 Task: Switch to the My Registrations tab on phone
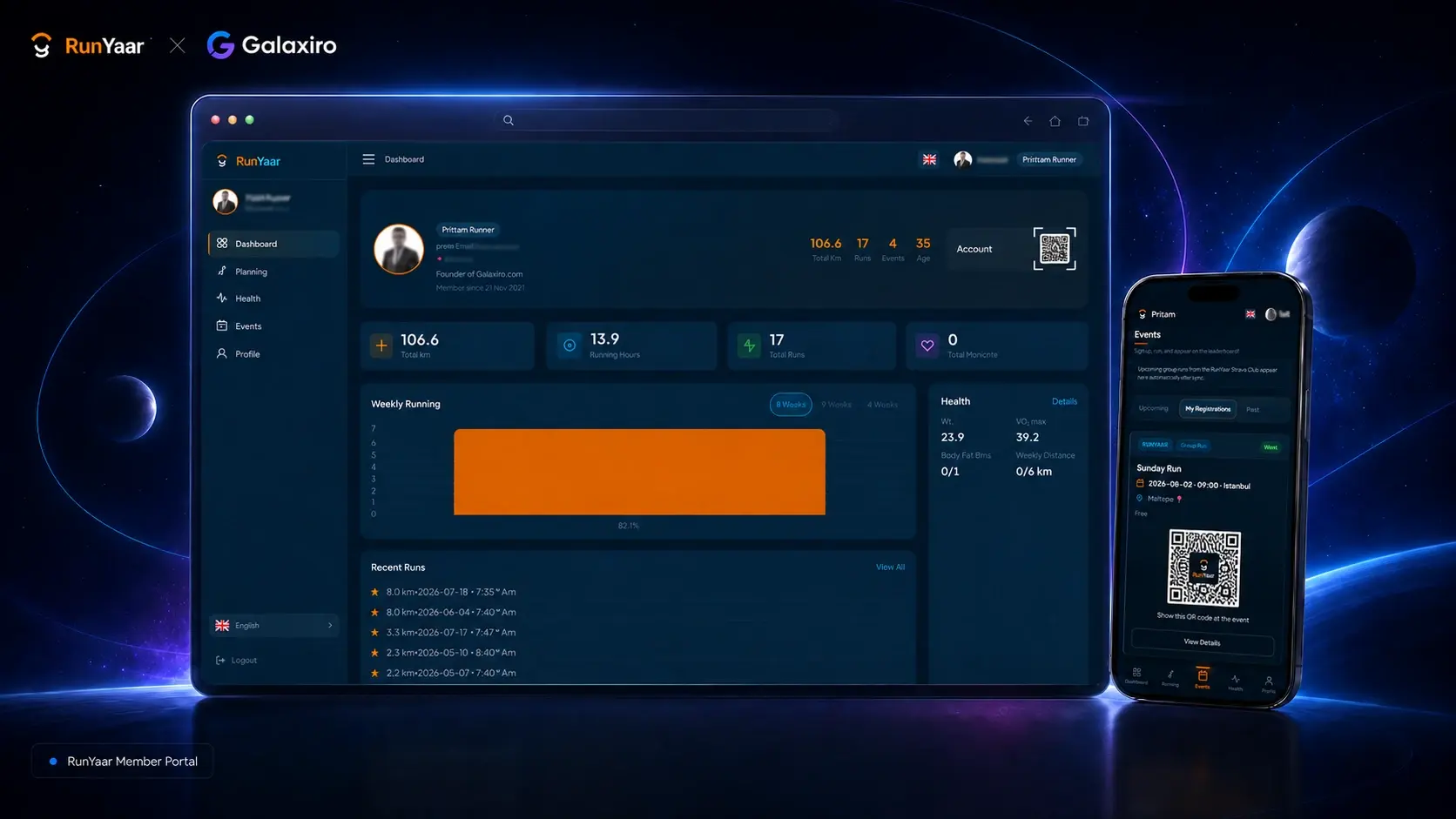pyautogui.click(x=1208, y=409)
